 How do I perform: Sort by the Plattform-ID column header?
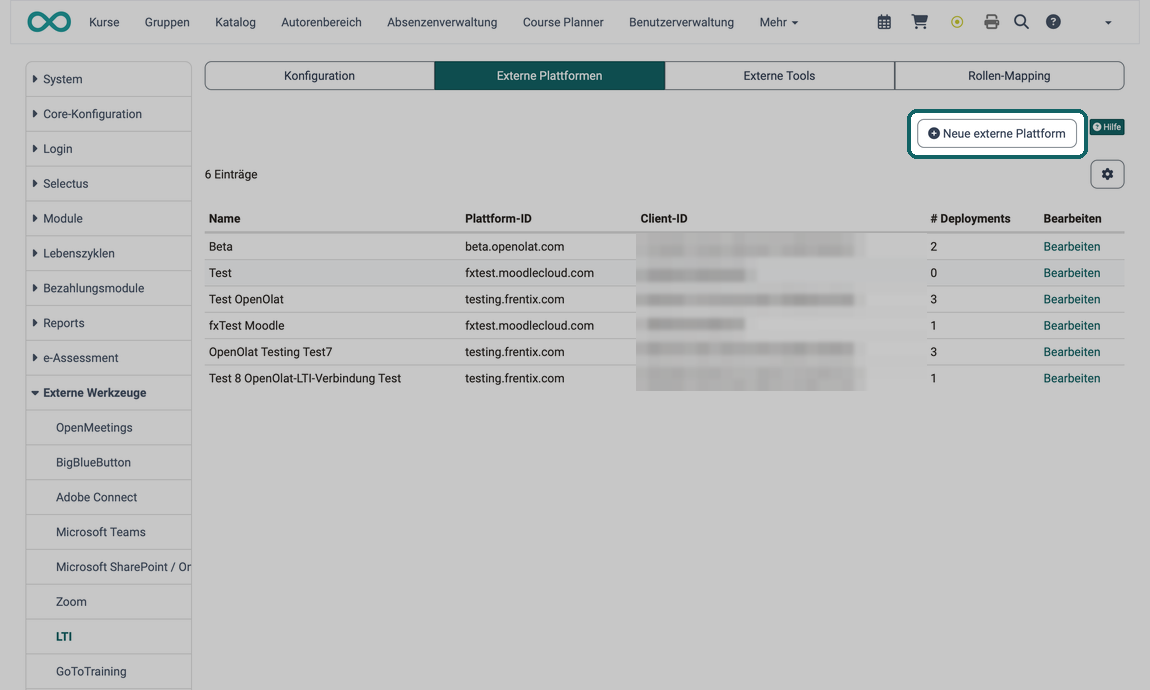(498, 219)
